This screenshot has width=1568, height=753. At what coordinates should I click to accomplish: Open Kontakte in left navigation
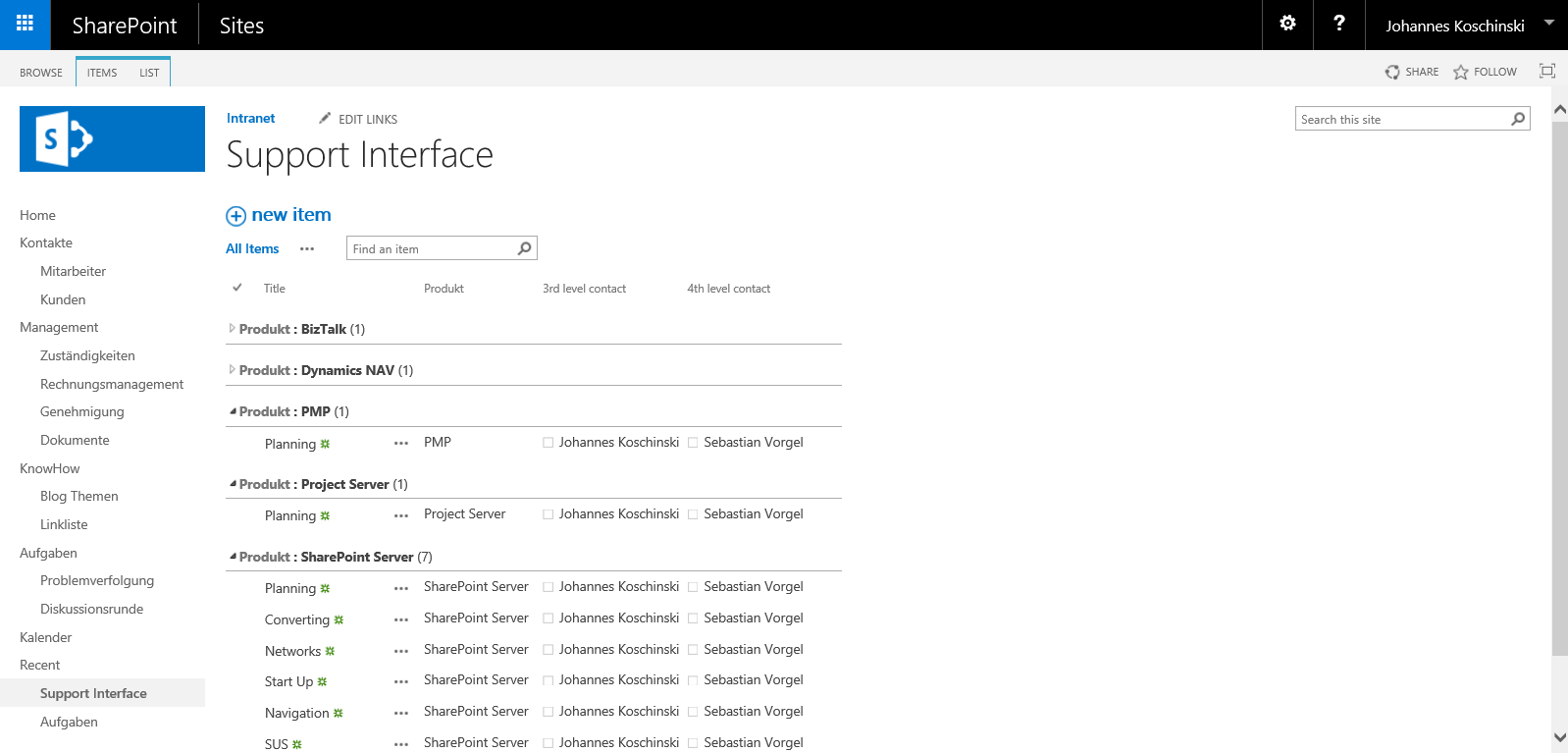click(46, 242)
